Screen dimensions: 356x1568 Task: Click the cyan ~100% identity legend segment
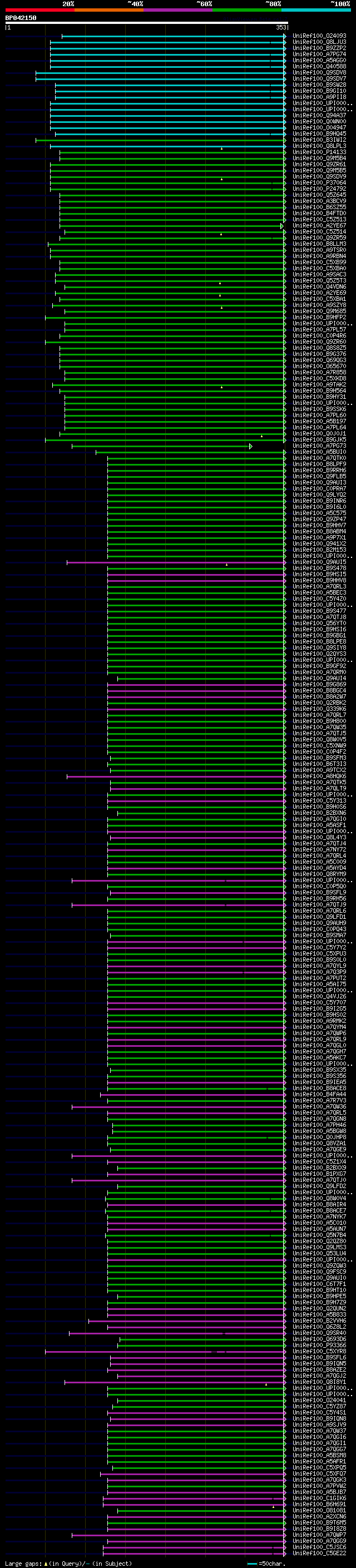tap(316, 10)
